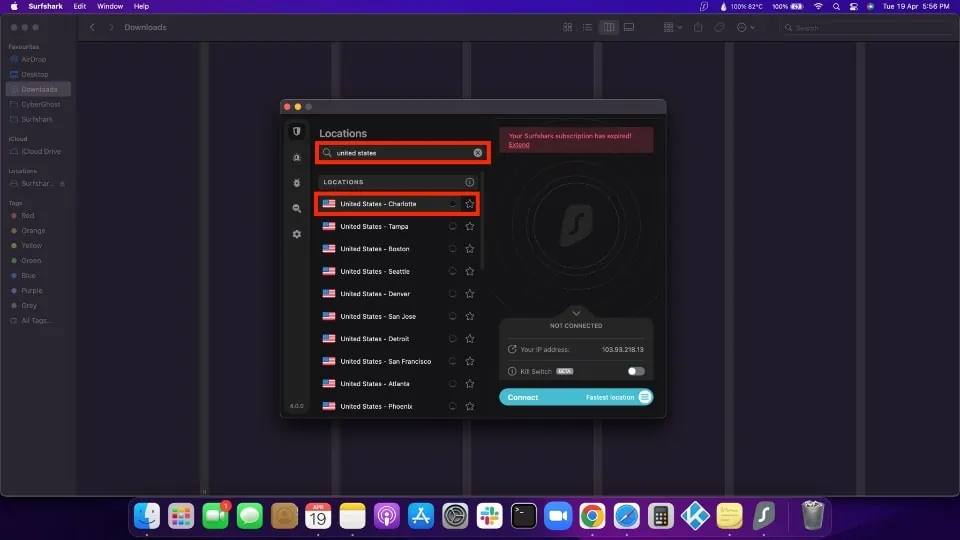
Task: Clear the 'united states' search text with X icon
Action: 478,153
